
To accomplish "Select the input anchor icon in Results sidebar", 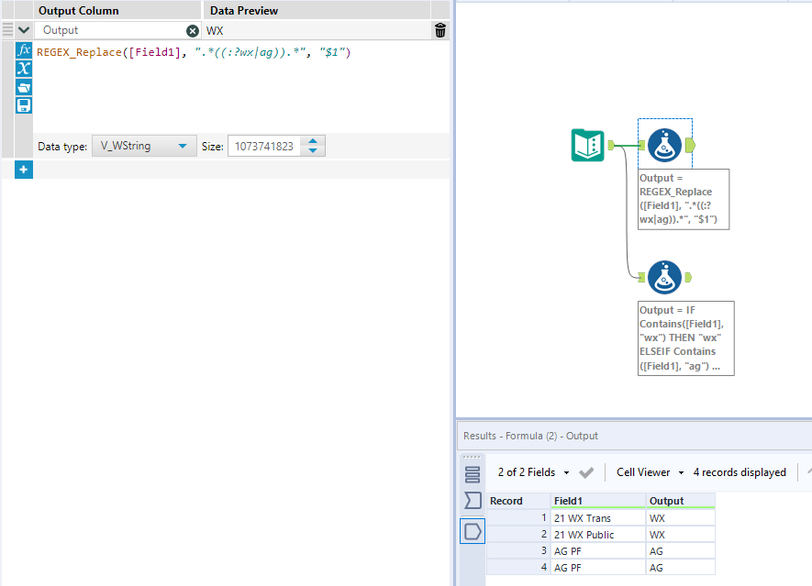I will pyautogui.click(x=472, y=501).
